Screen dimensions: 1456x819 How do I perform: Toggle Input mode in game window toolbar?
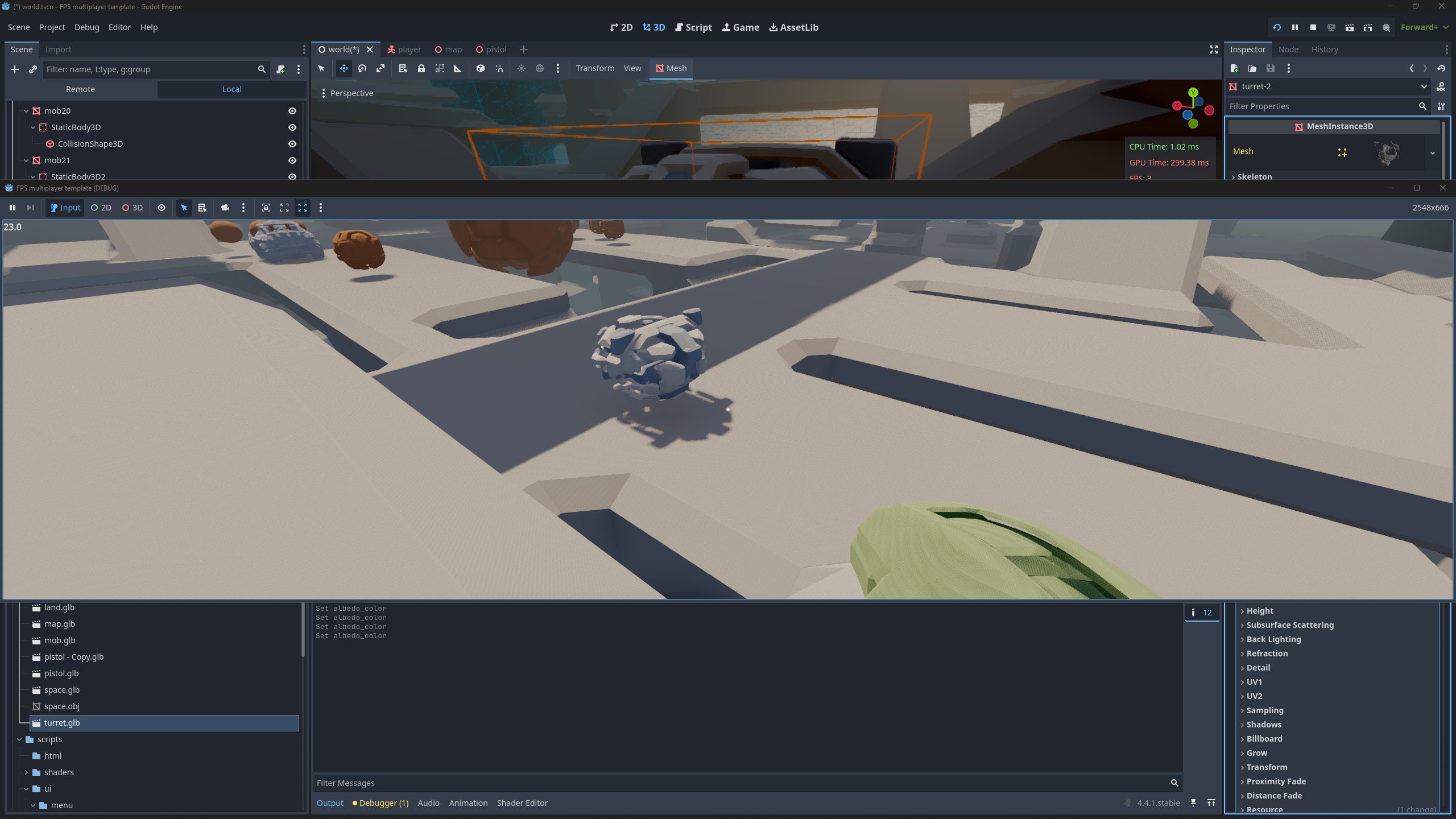point(65,208)
